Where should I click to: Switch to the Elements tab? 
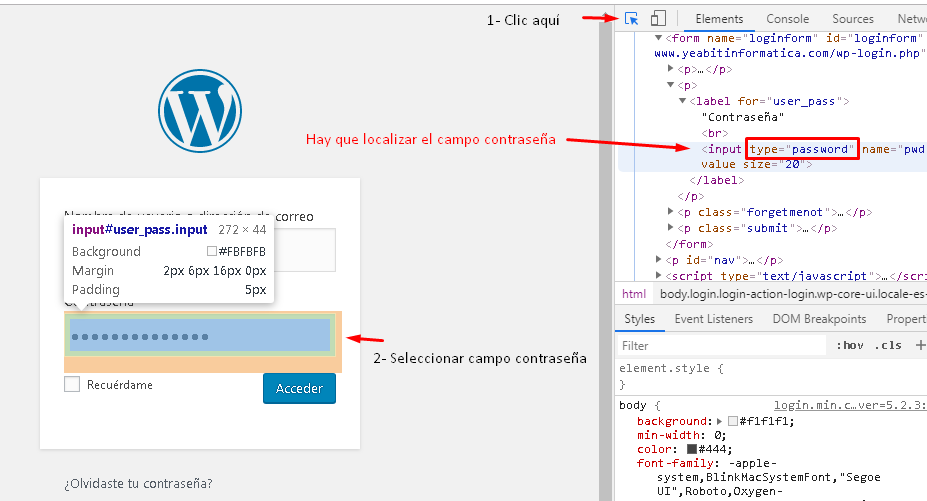(719, 19)
